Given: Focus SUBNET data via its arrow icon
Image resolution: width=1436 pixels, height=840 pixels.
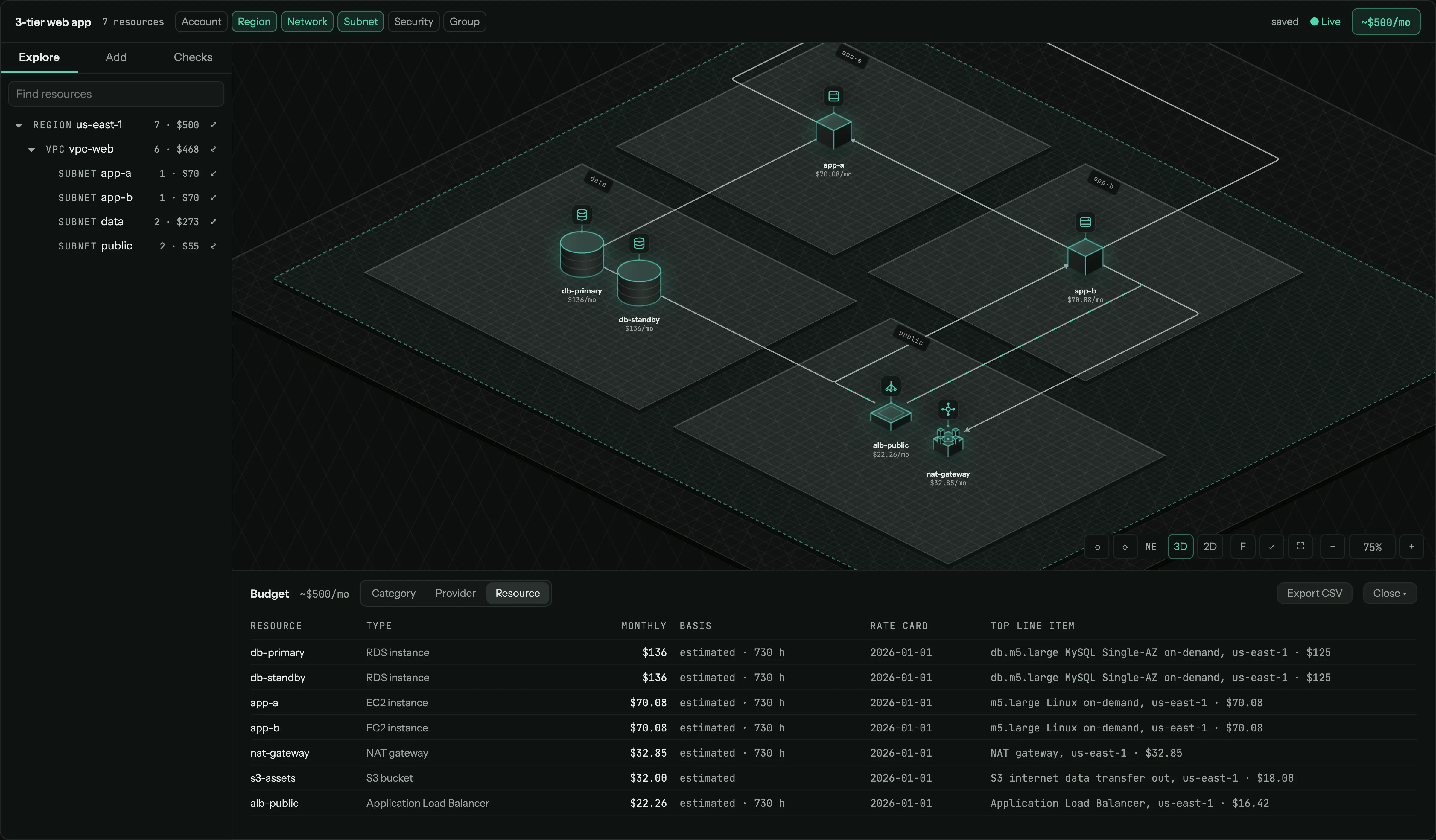Looking at the screenshot, I should point(214,222).
